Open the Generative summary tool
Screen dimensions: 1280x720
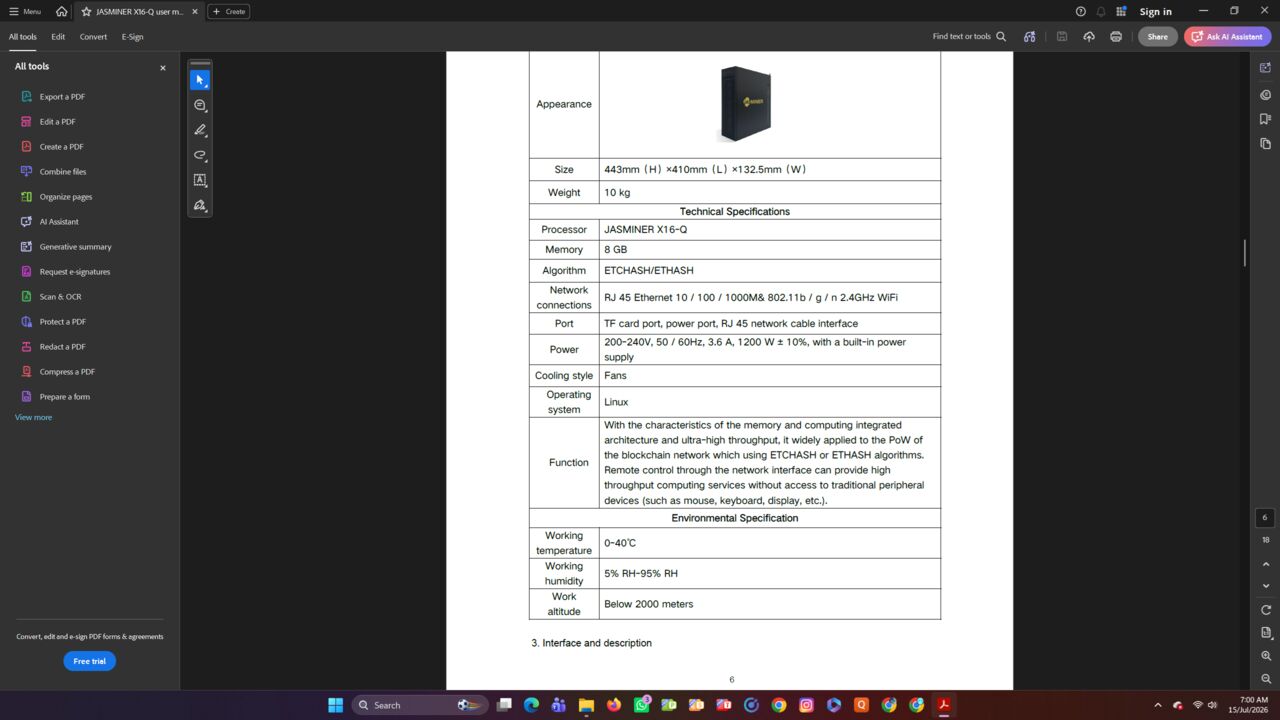pos(75,247)
